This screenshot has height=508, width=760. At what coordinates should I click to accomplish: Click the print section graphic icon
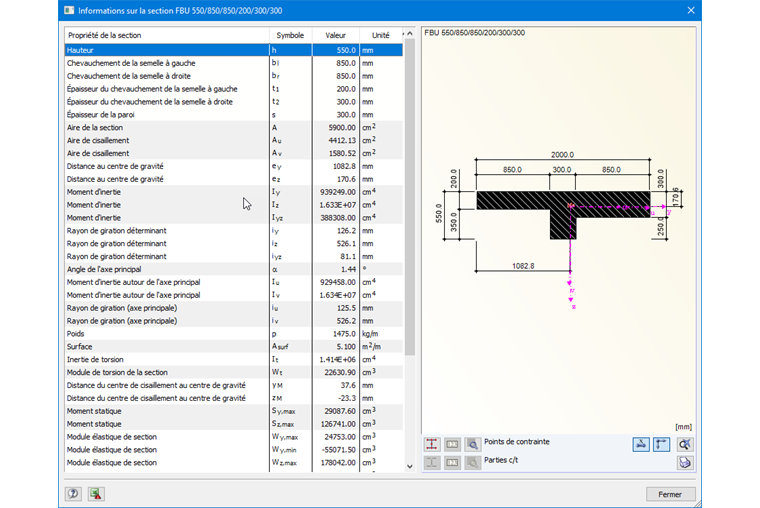(684, 463)
